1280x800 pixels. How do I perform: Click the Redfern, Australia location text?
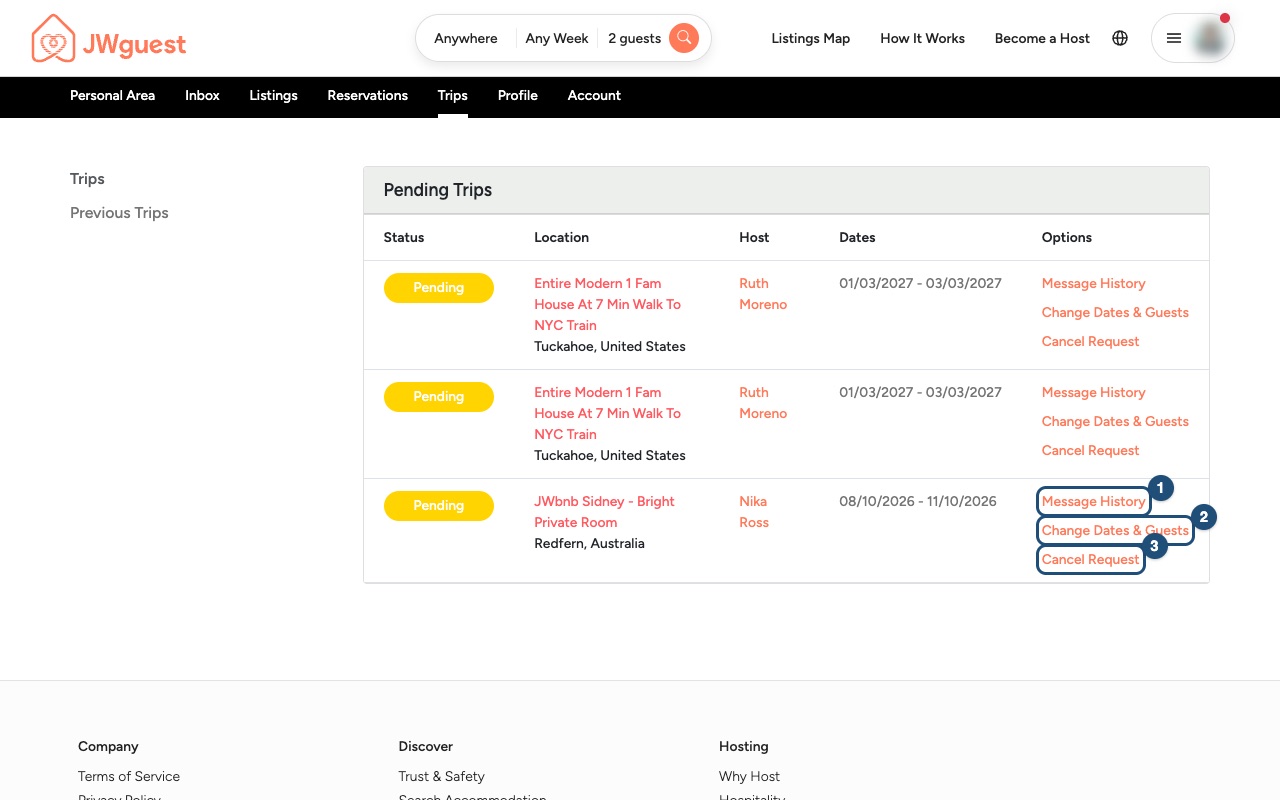tap(589, 544)
